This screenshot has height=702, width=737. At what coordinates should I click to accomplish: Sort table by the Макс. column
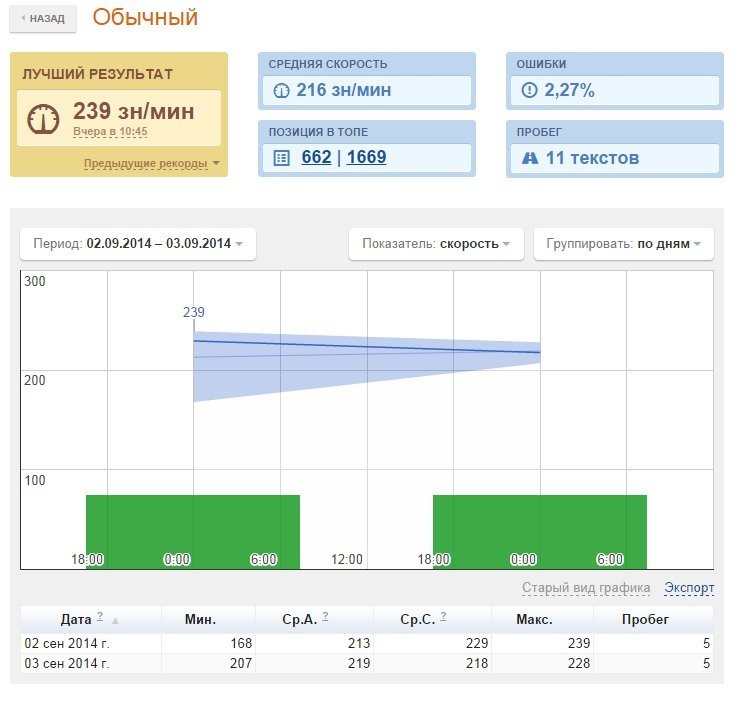(533, 619)
